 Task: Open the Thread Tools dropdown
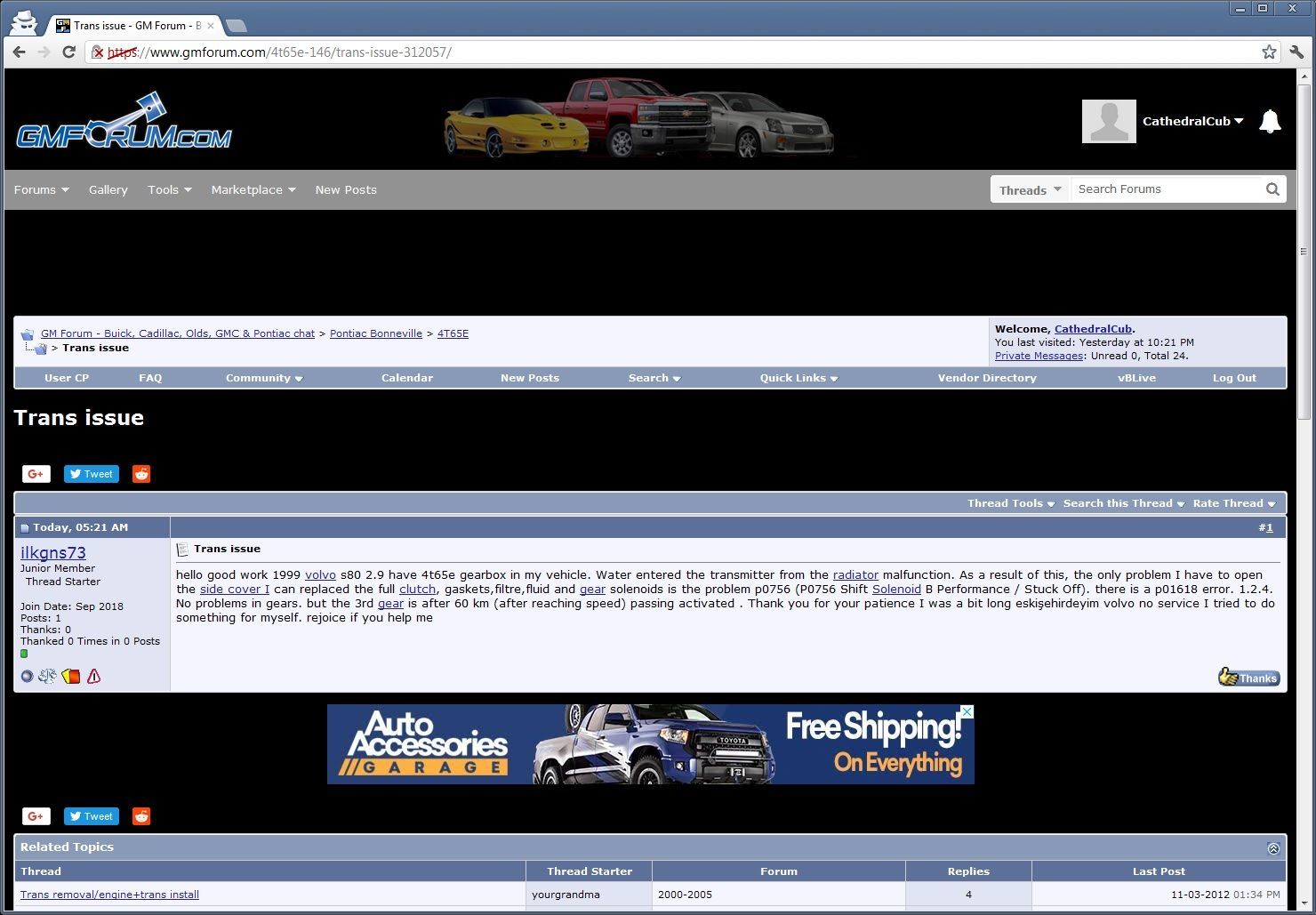(x=1010, y=503)
